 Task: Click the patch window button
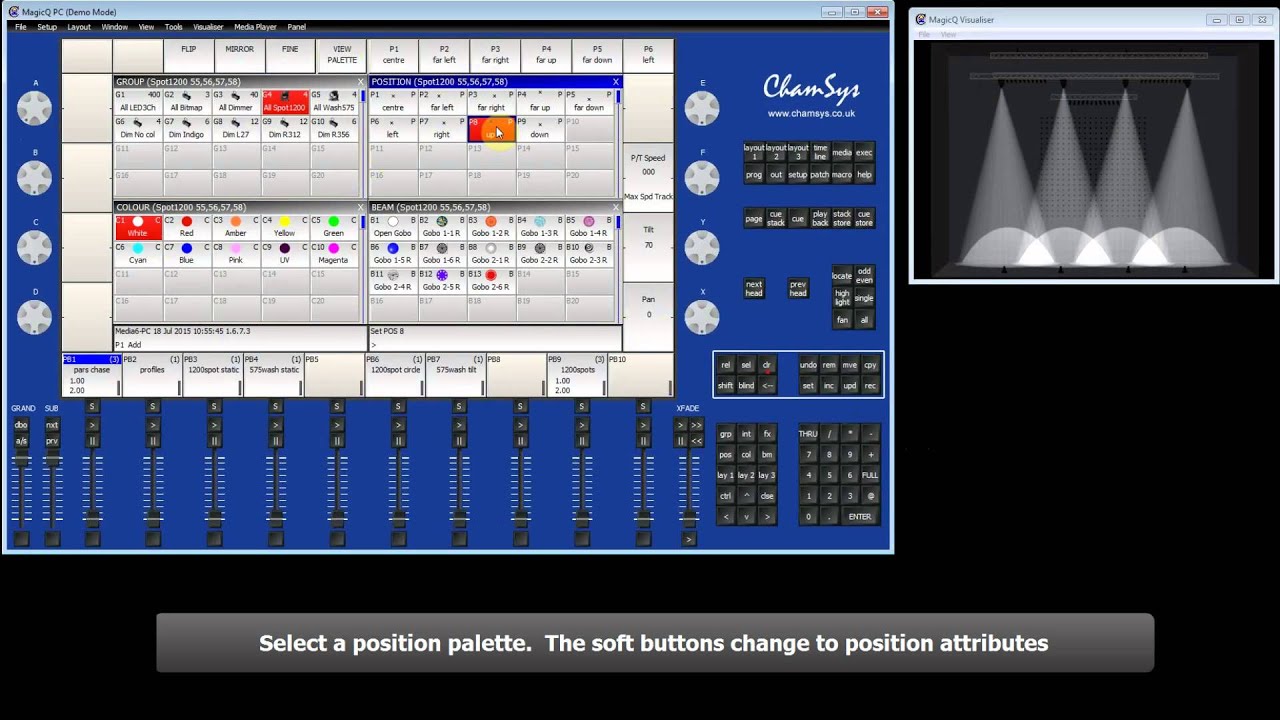(819, 175)
